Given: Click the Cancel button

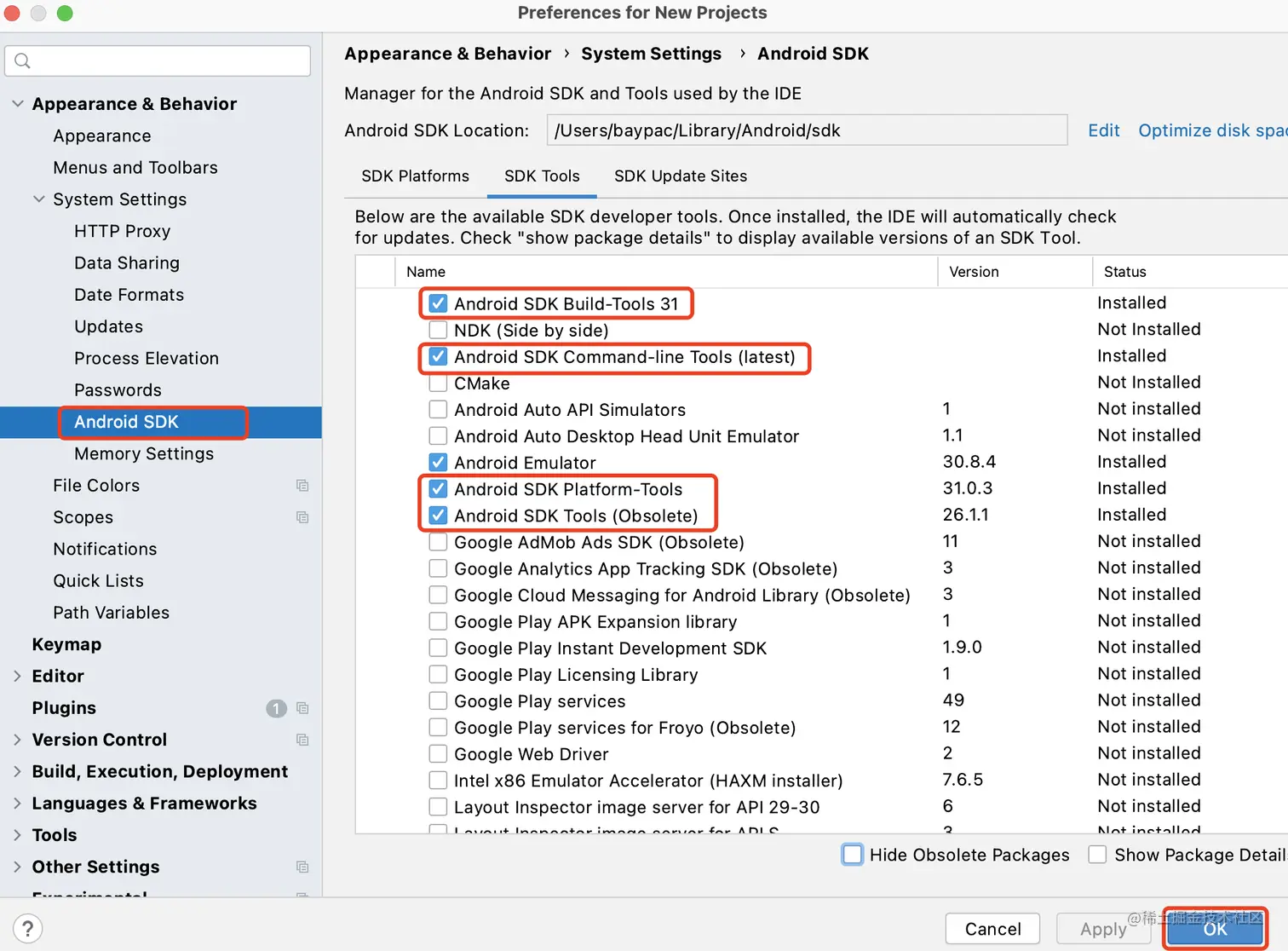Looking at the screenshot, I should click(x=992, y=929).
